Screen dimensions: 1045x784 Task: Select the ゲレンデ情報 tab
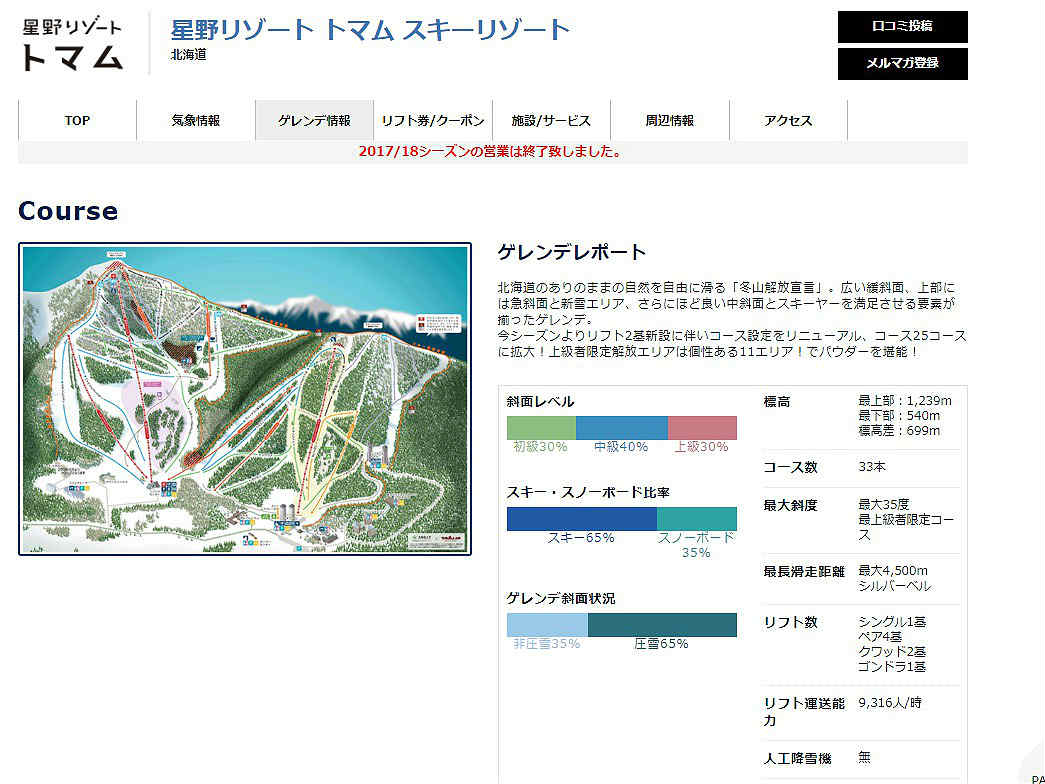coord(315,121)
